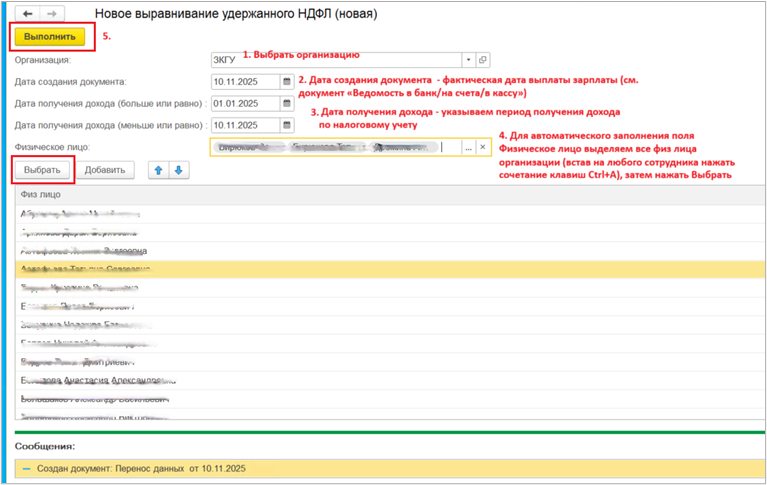Open calendar for income date 'больше или равно'
Image resolution: width=767 pixels, height=485 pixels.
click(287, 104)
